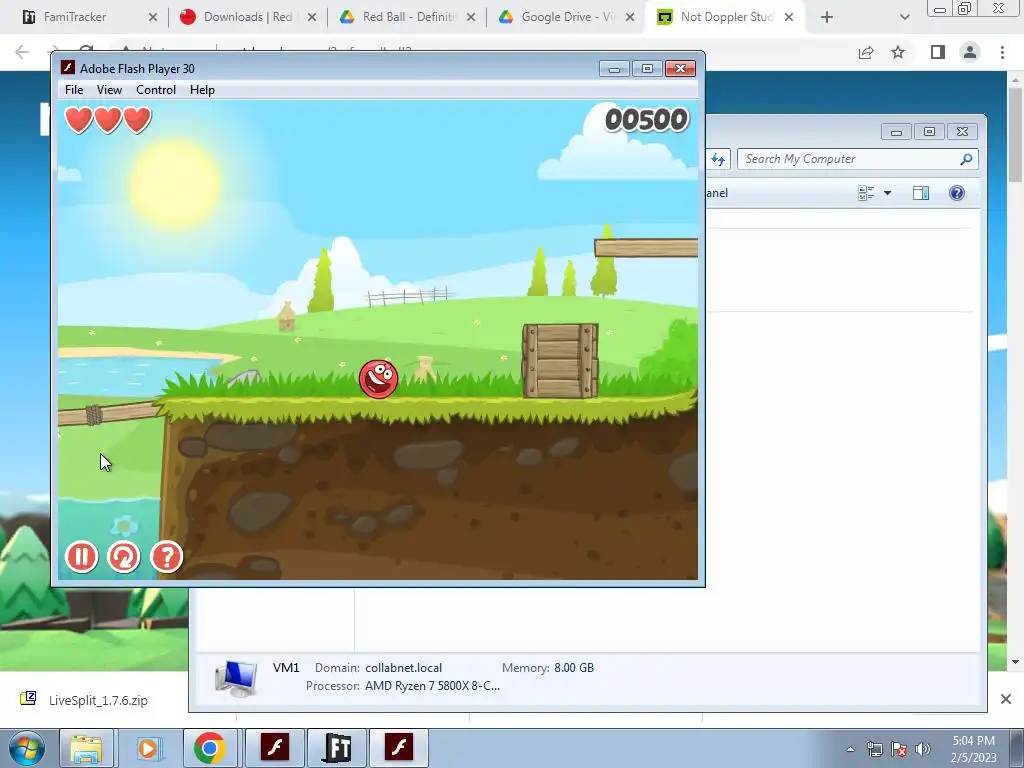Click the red ball character

click(x=378, y=379)
